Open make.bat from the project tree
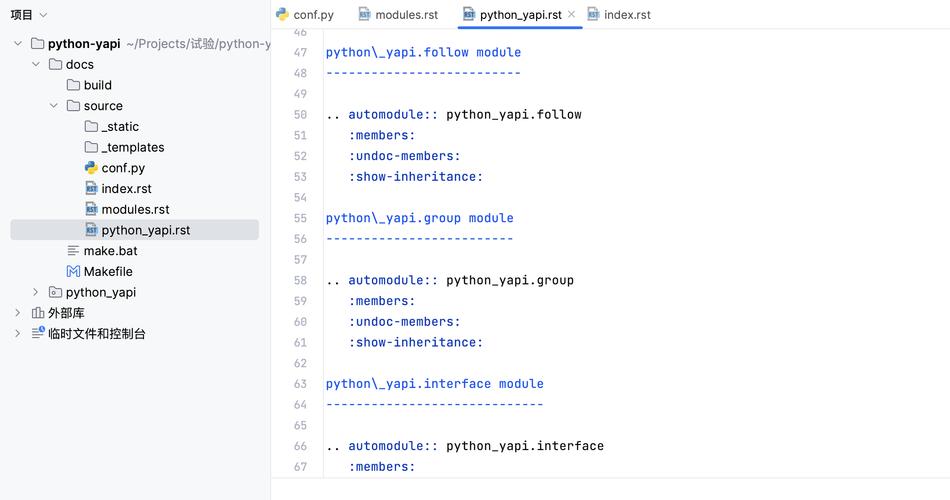Image resolution: width=950 pixels, height=500 pixels. pyautogui.click(x=110, y=250)
